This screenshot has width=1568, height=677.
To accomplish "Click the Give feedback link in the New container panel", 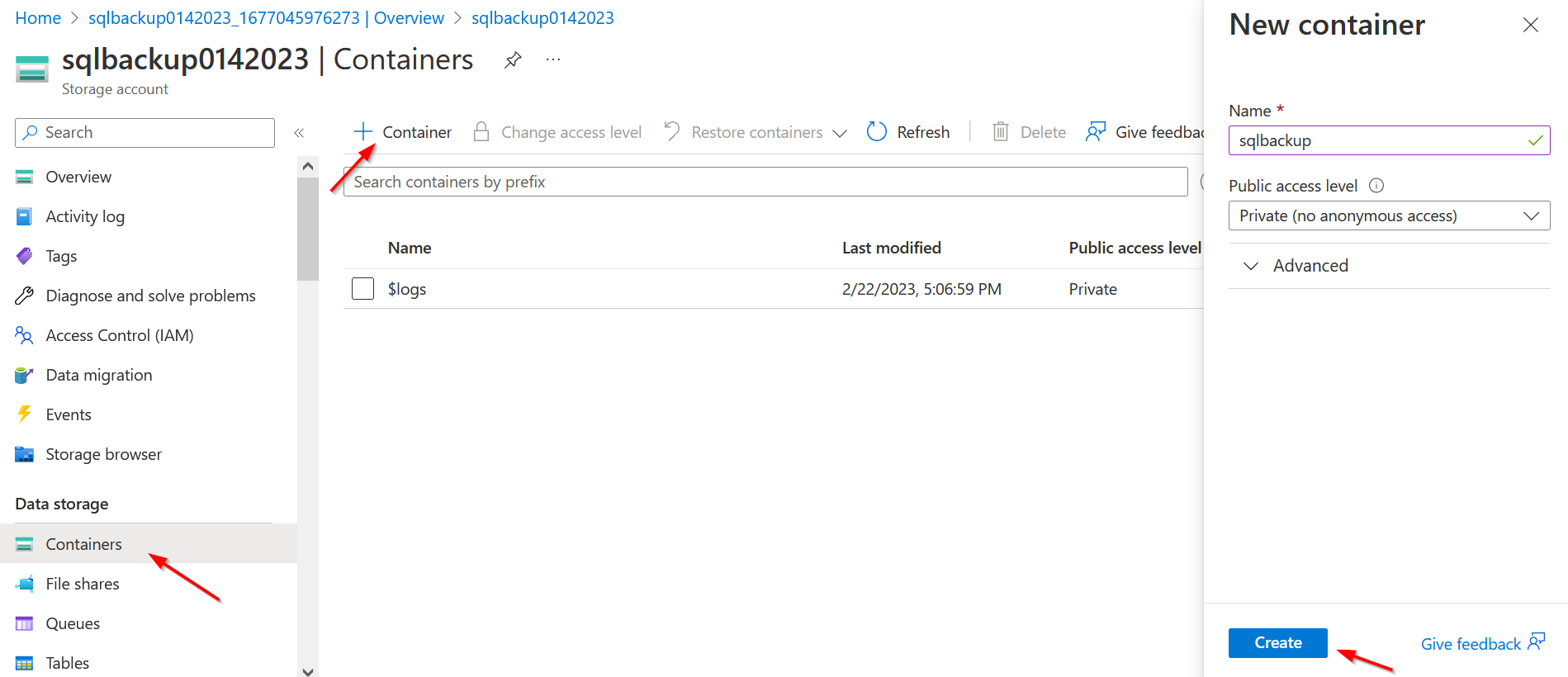I will point(1482,643).
